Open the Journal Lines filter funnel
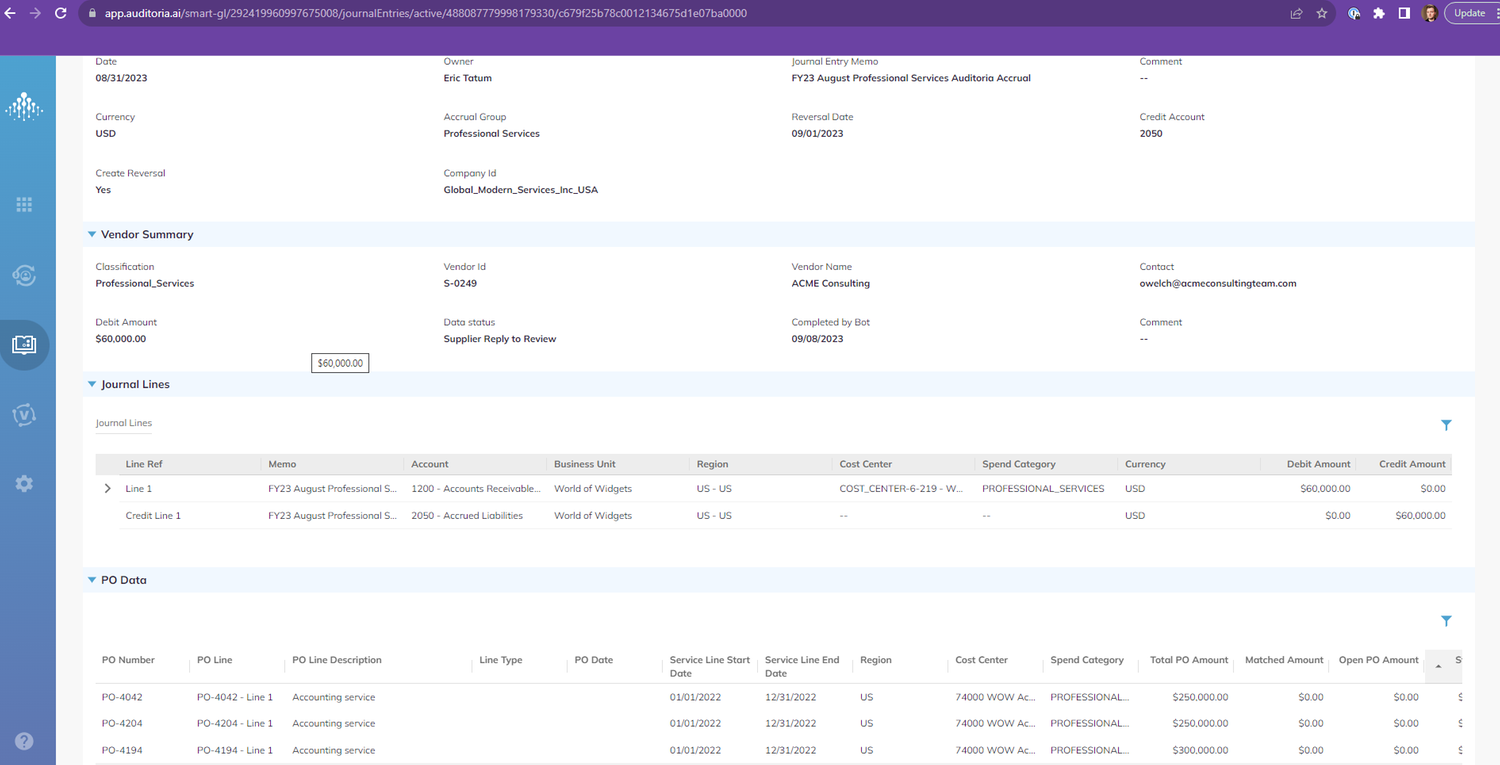1500x765 pixels. coord(1446,424)
